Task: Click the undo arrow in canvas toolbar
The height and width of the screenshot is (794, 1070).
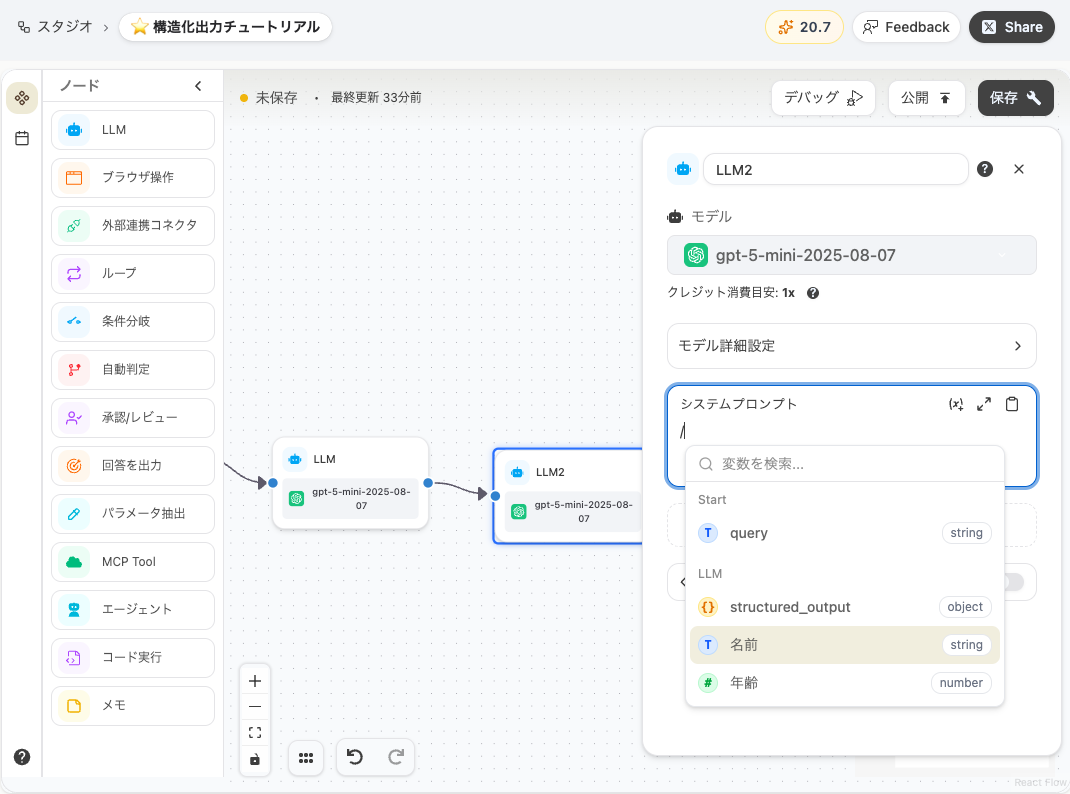Action: coord(355,758)
